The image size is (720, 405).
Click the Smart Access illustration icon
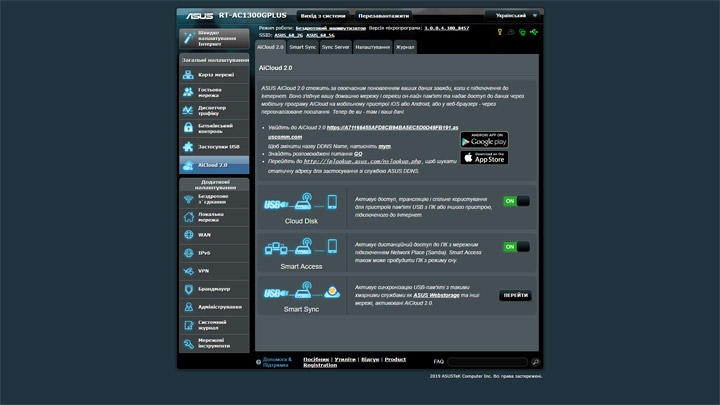pos(301,247)
